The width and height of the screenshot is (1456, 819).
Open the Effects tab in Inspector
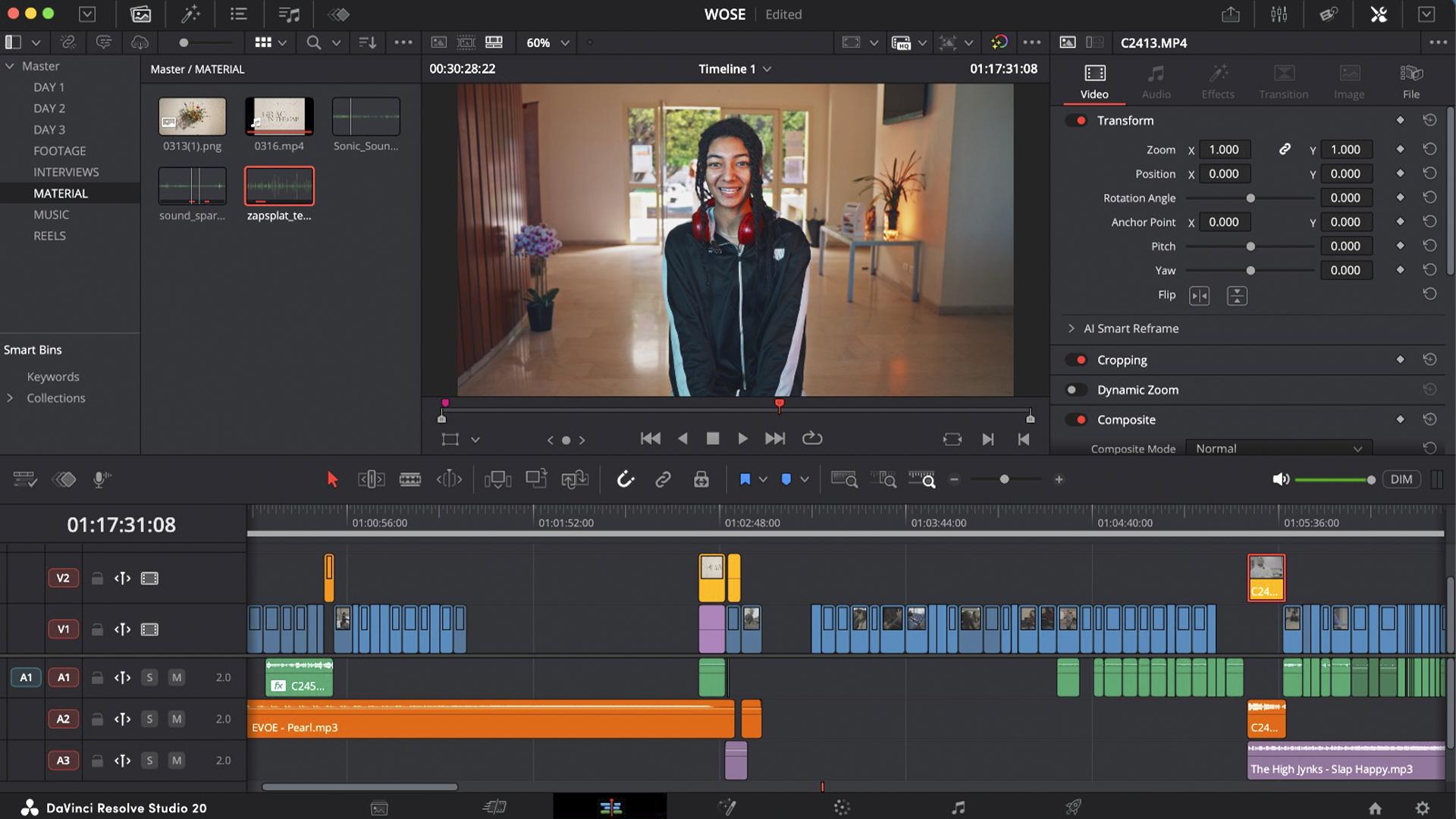pyautogui.click(x=1218, y=83)
